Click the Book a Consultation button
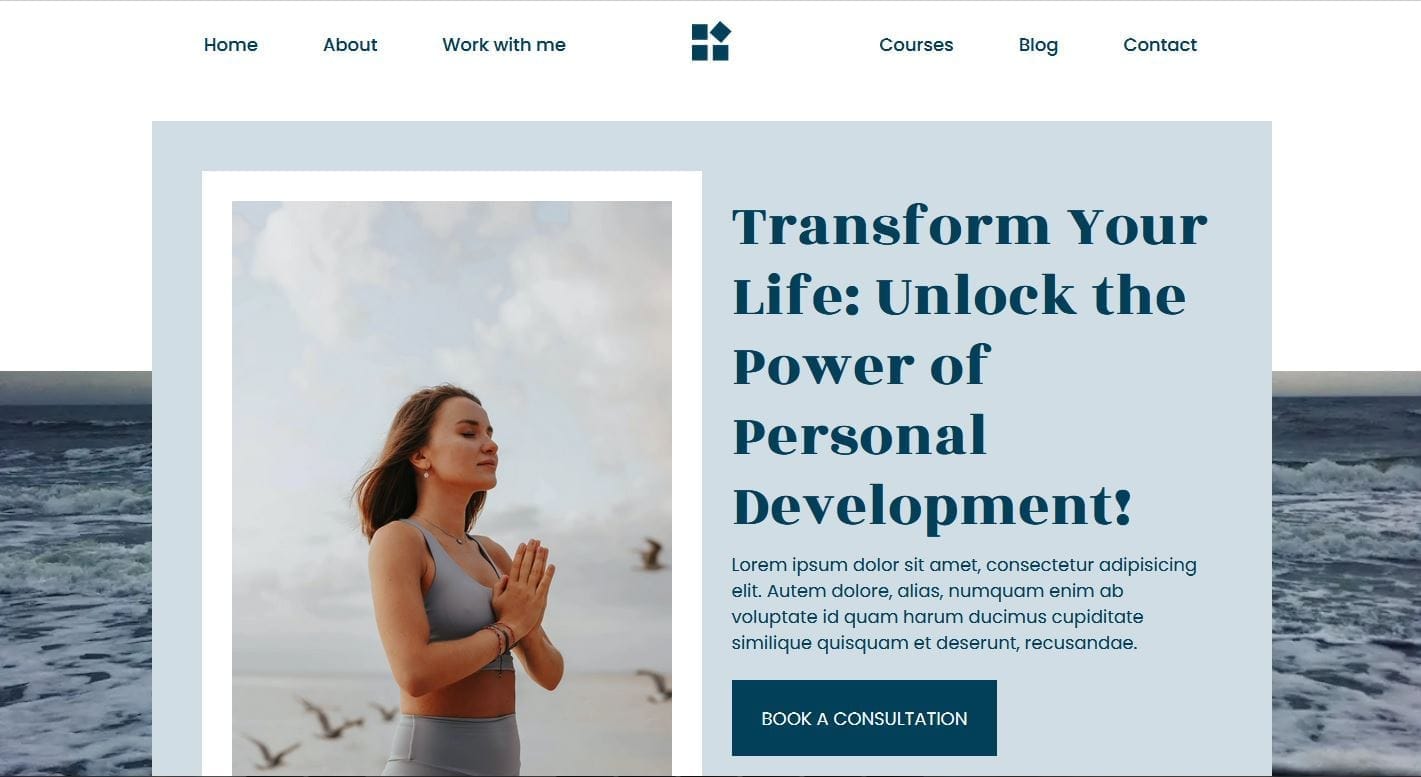 864,718
